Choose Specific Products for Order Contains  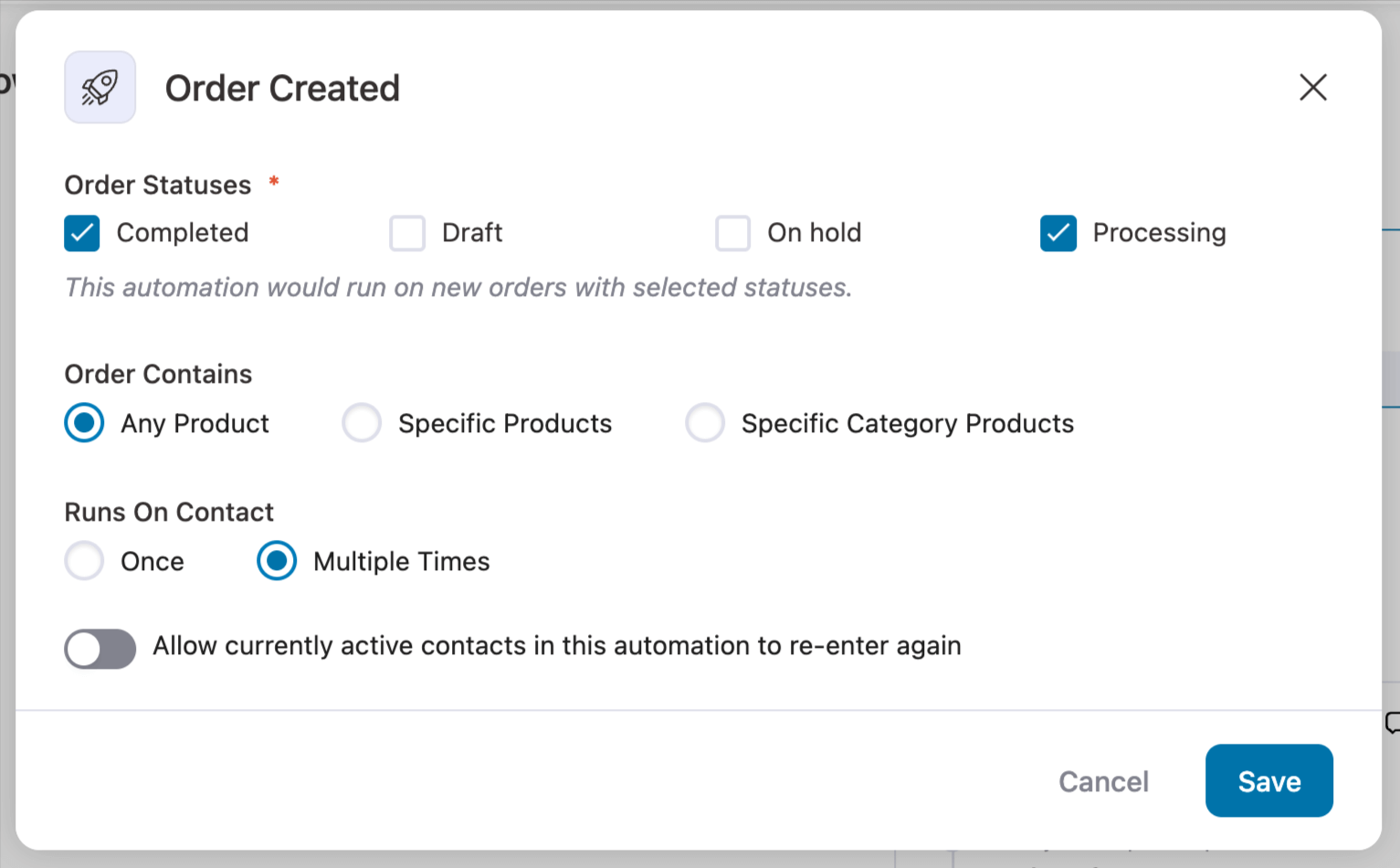click(x=363, y=422)
